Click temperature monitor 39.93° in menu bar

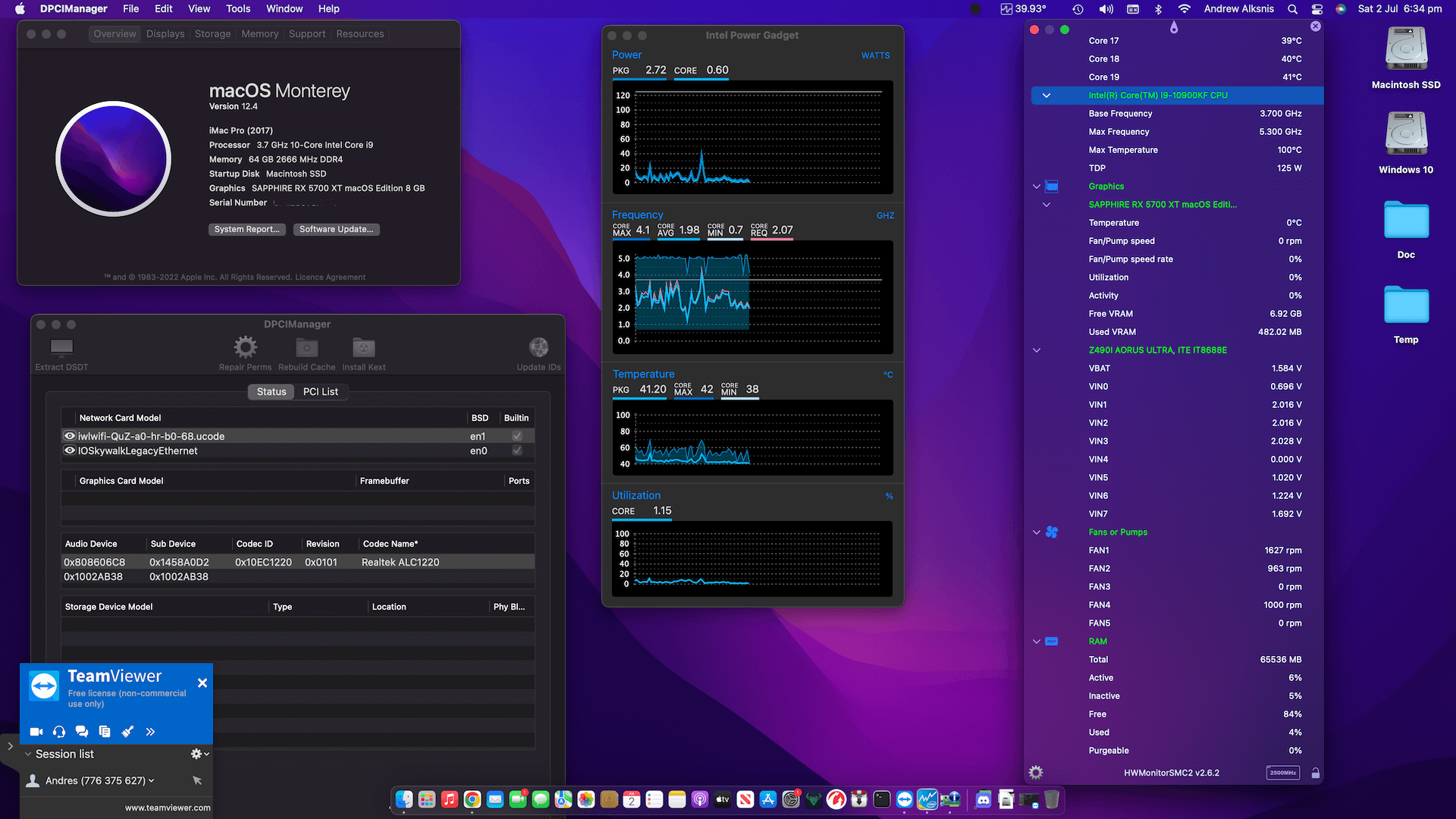[x=1023, y=9]
